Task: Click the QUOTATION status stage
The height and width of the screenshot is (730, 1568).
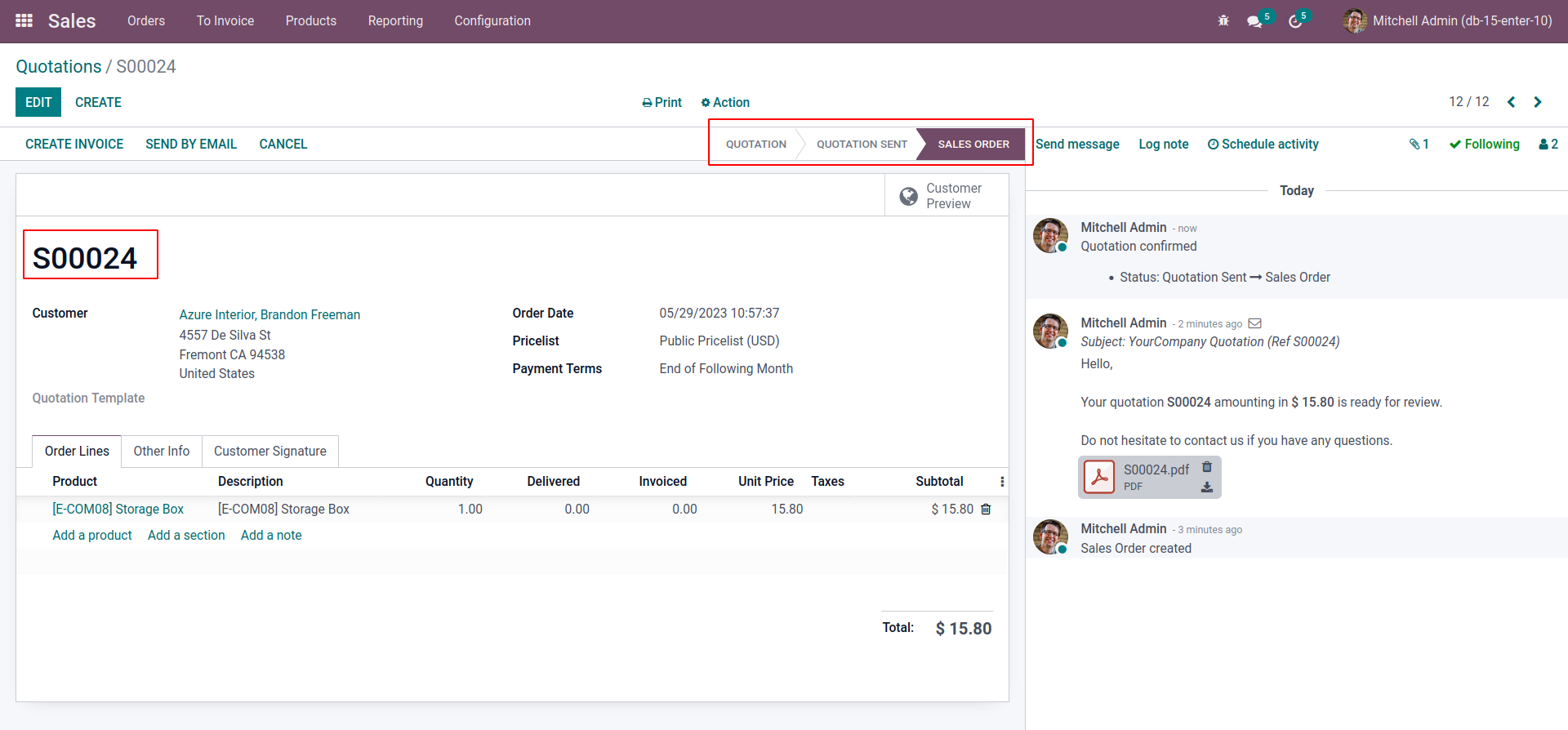Action: pyautogui.click(x=756, y=145)
